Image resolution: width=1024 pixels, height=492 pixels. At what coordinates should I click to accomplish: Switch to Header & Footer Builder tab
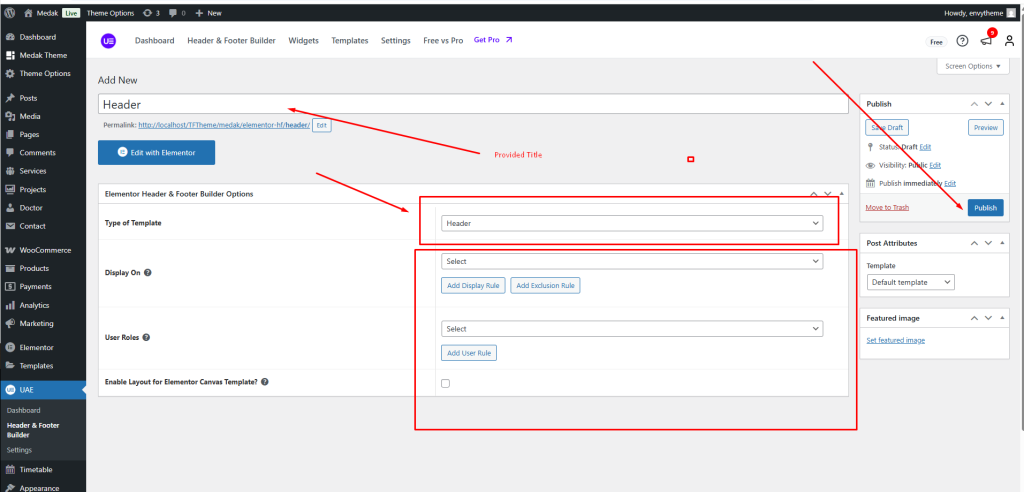[231, 41]
